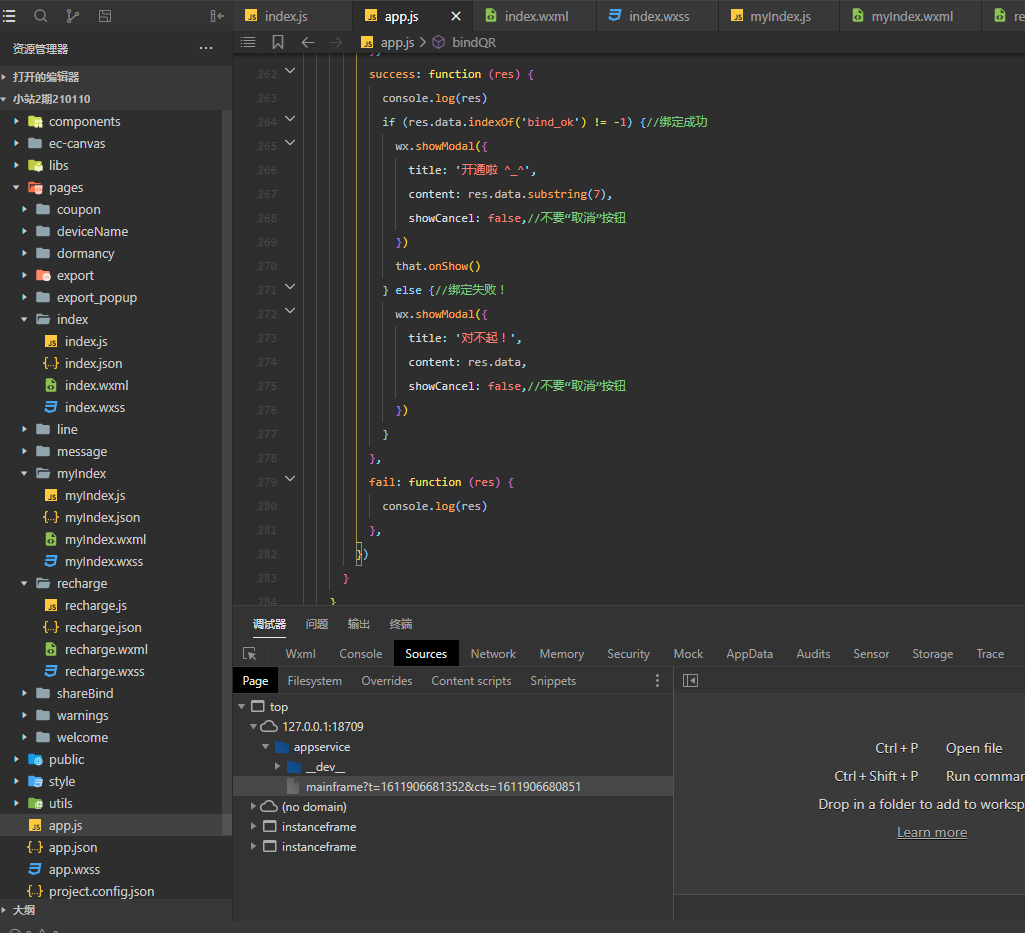1025x933 pixels.
Task: Click bindQR symbol in breadcrumb
Action: tap(474, 42)
